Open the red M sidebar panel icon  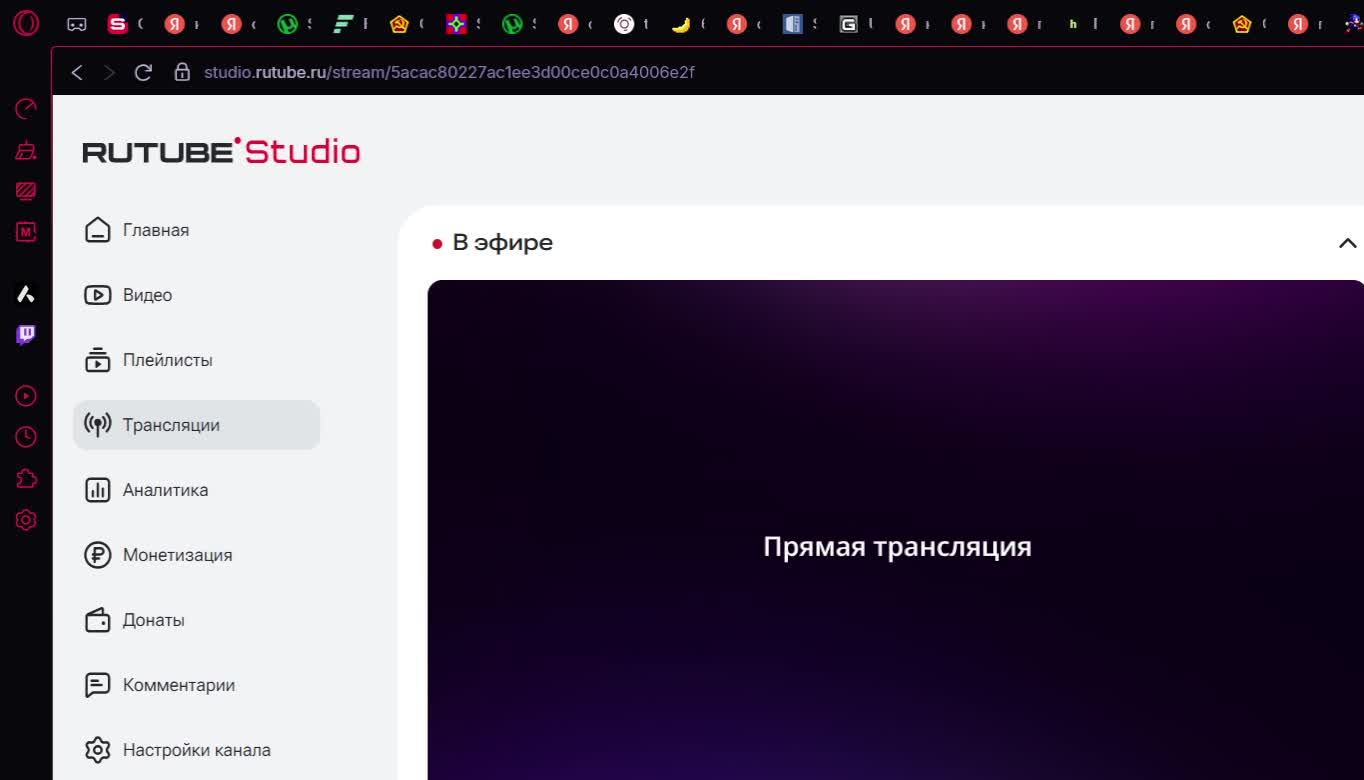[x=26, y=232]
